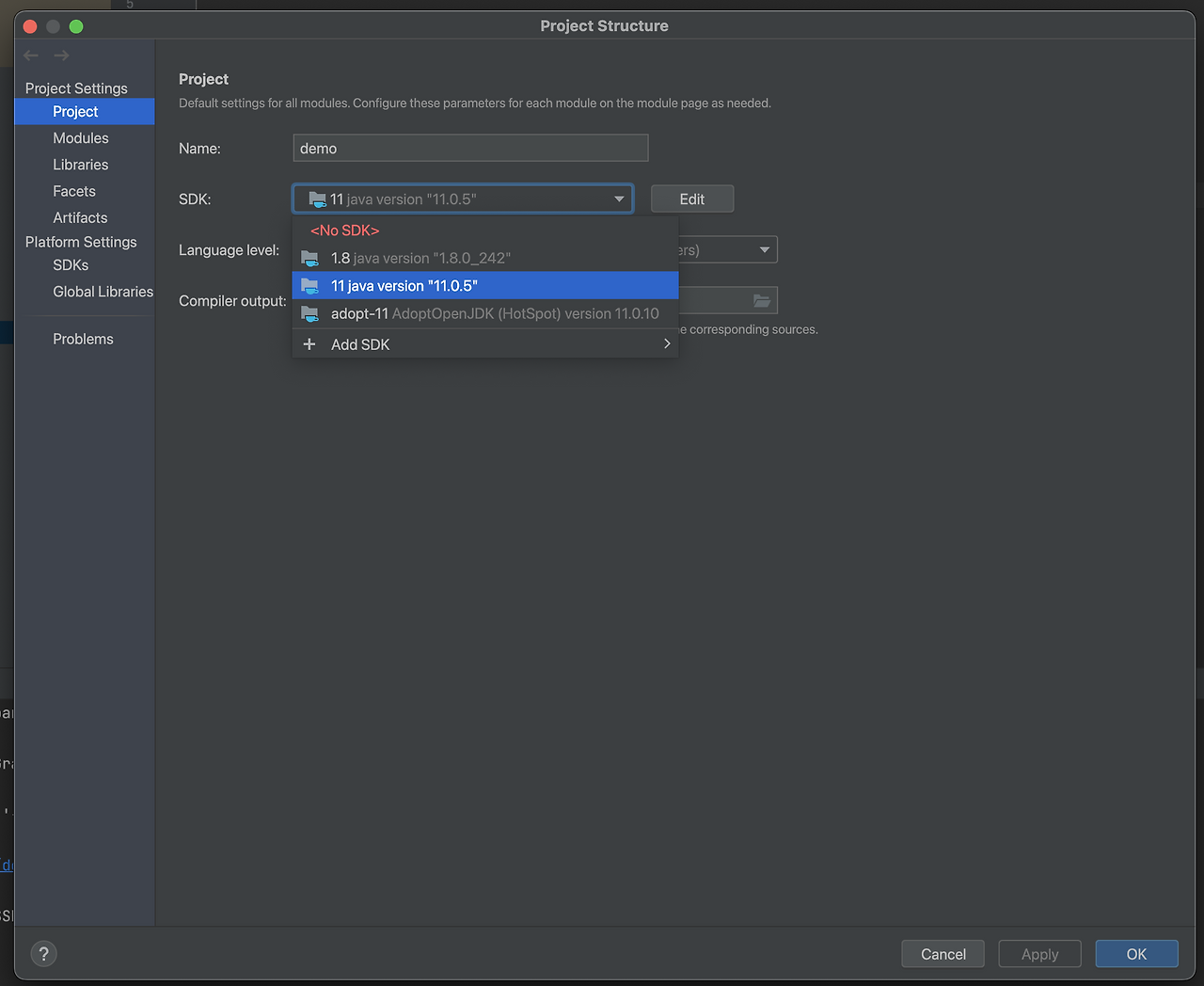1204x986 pixels.
Task: Select Project in the sidebar
Action: [85, 111]
